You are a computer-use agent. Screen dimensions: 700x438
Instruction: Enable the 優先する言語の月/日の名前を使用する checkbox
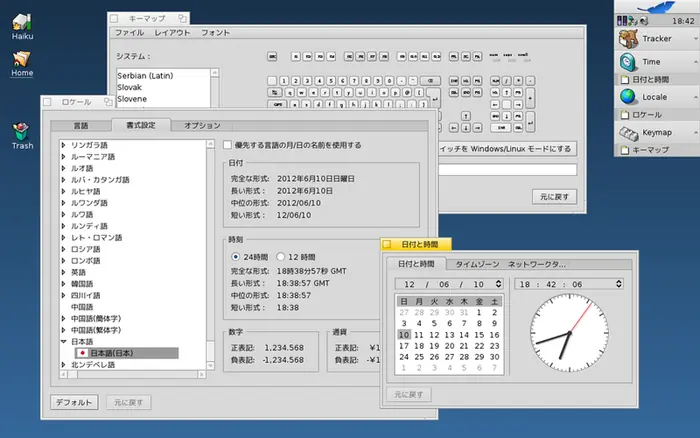coord(227,145)
